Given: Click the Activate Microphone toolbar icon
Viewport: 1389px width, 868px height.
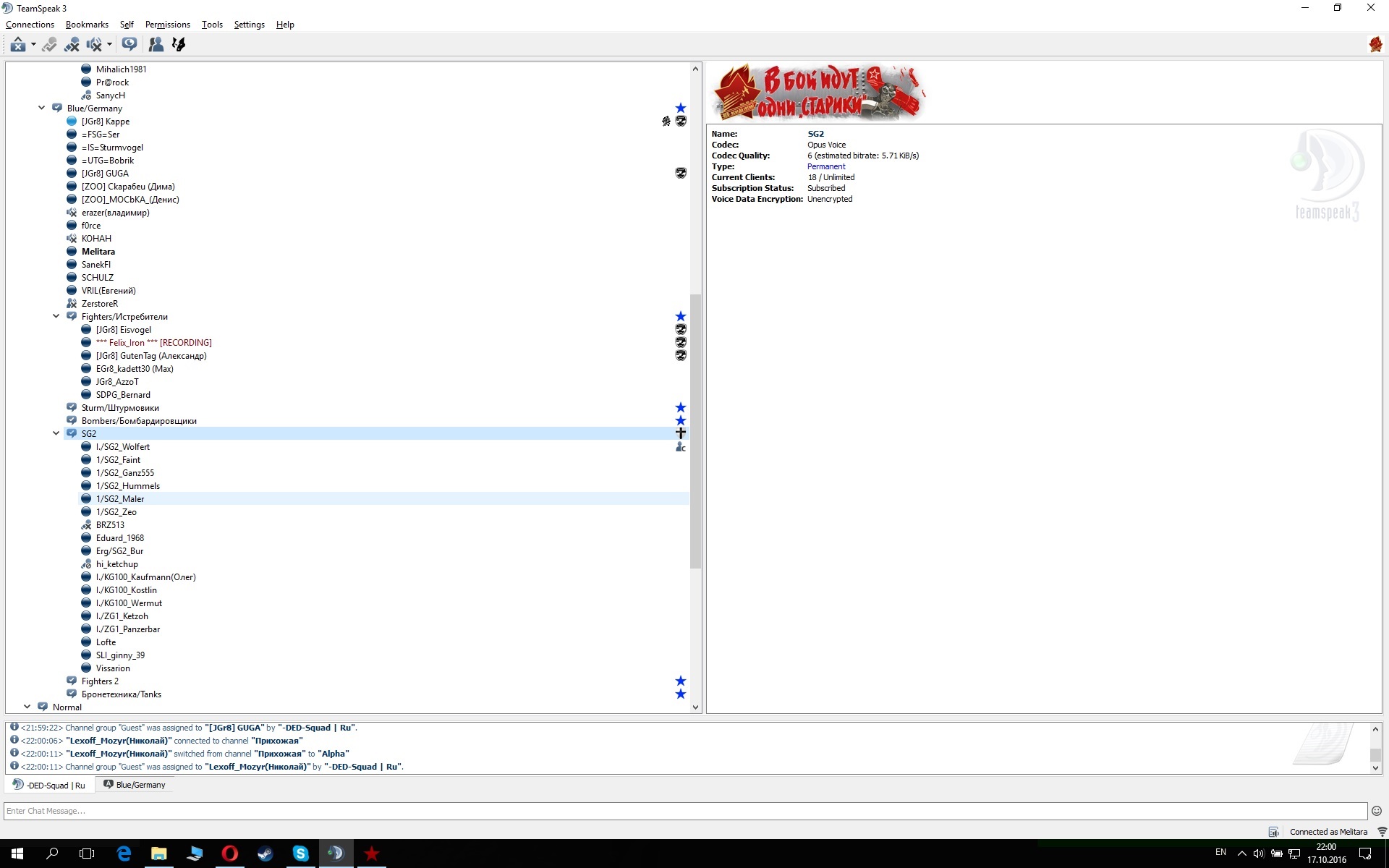Looking at the screenshot, I should tap(49, 45).
